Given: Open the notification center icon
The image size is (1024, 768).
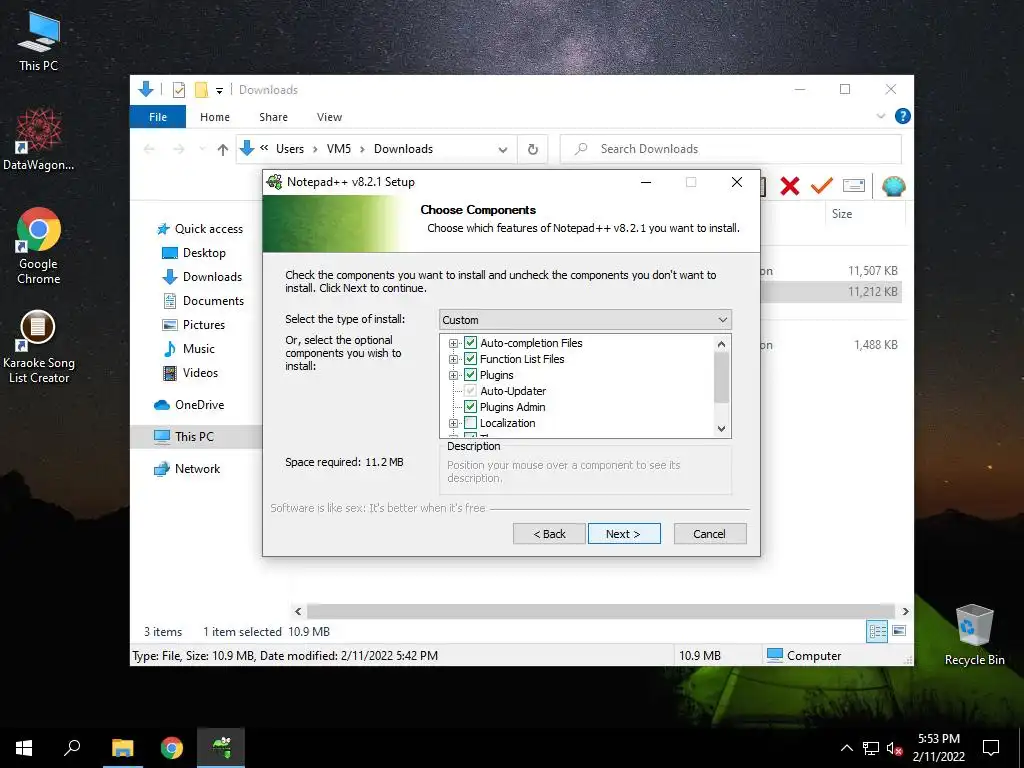Looking at the screenshot, I should pos(991,748).
